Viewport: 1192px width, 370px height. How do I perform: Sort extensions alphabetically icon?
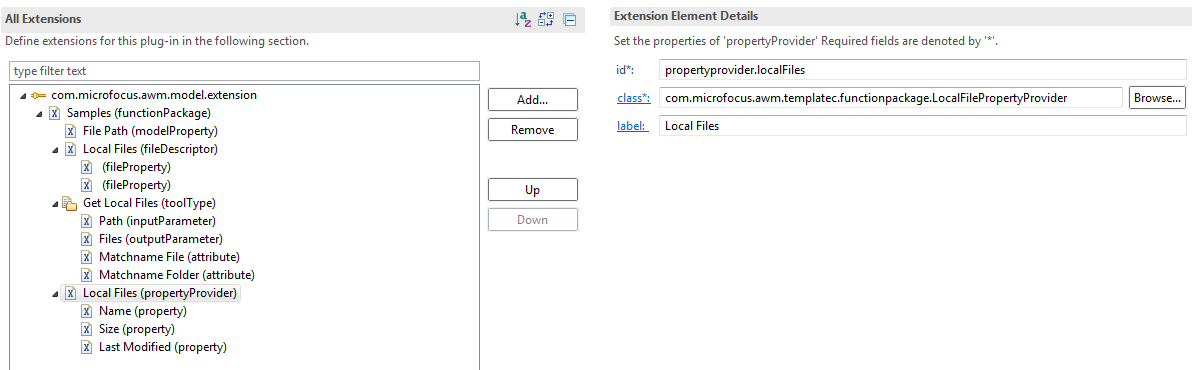tap(523, 21)
